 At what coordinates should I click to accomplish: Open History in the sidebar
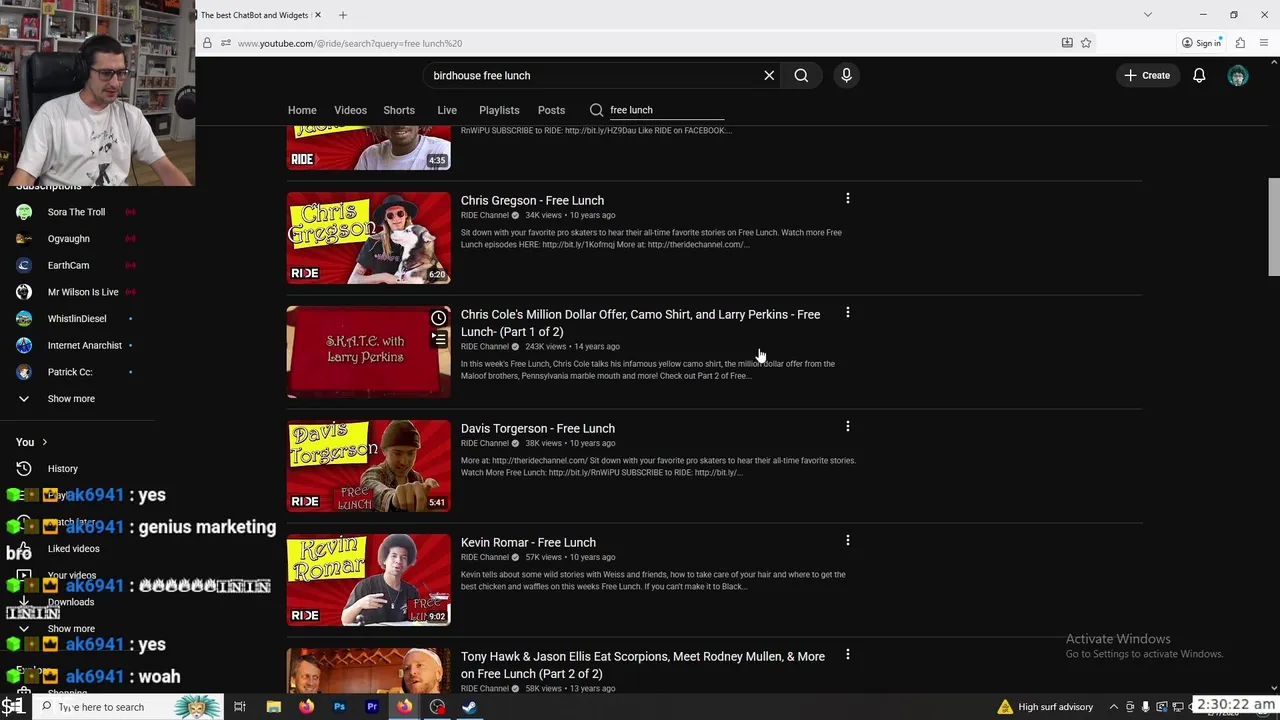click(x=62, y=469)
